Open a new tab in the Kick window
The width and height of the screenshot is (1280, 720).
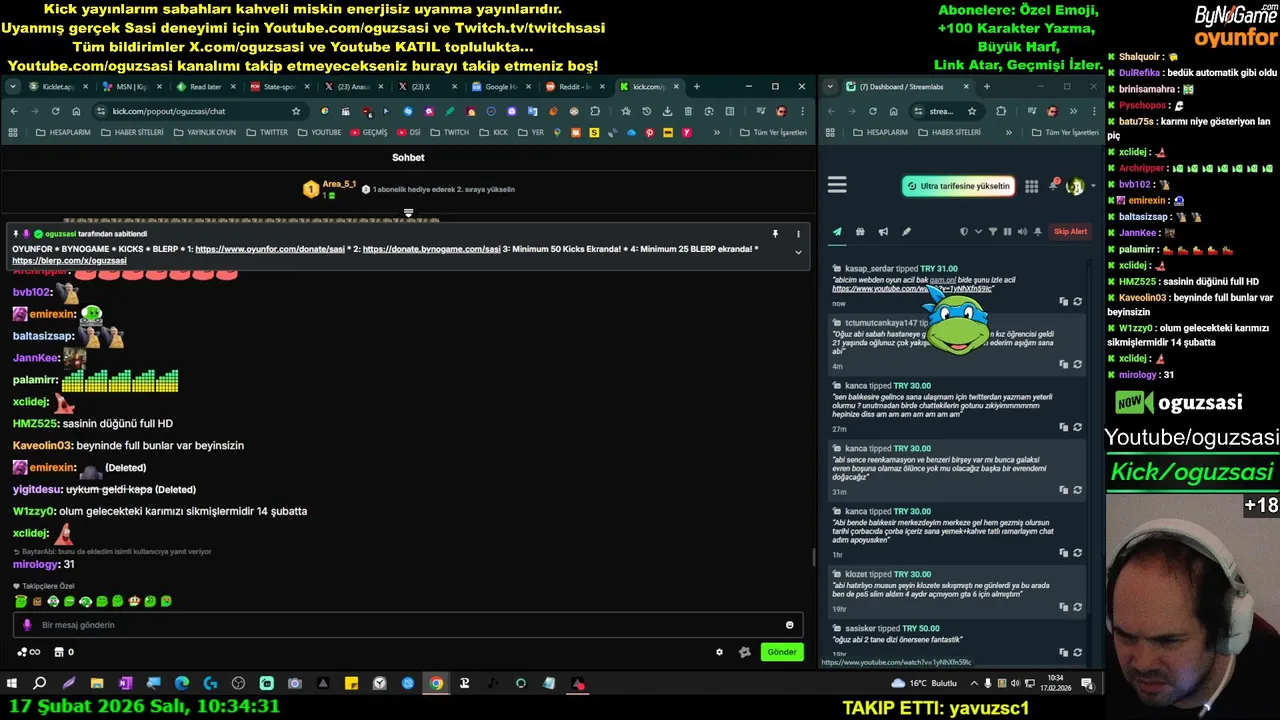[x=697, y=87]
